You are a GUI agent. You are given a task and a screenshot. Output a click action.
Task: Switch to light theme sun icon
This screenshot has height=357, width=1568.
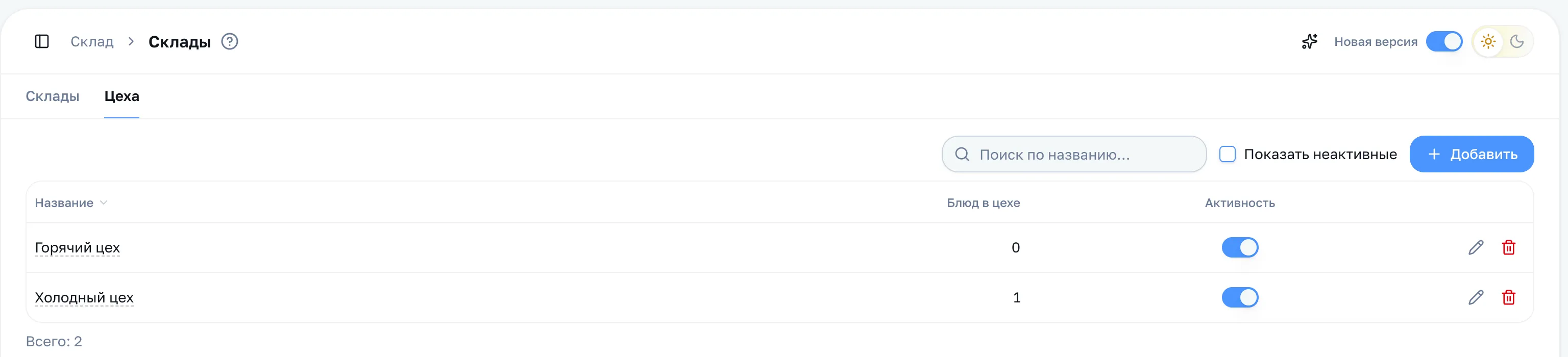point(1488,41)
